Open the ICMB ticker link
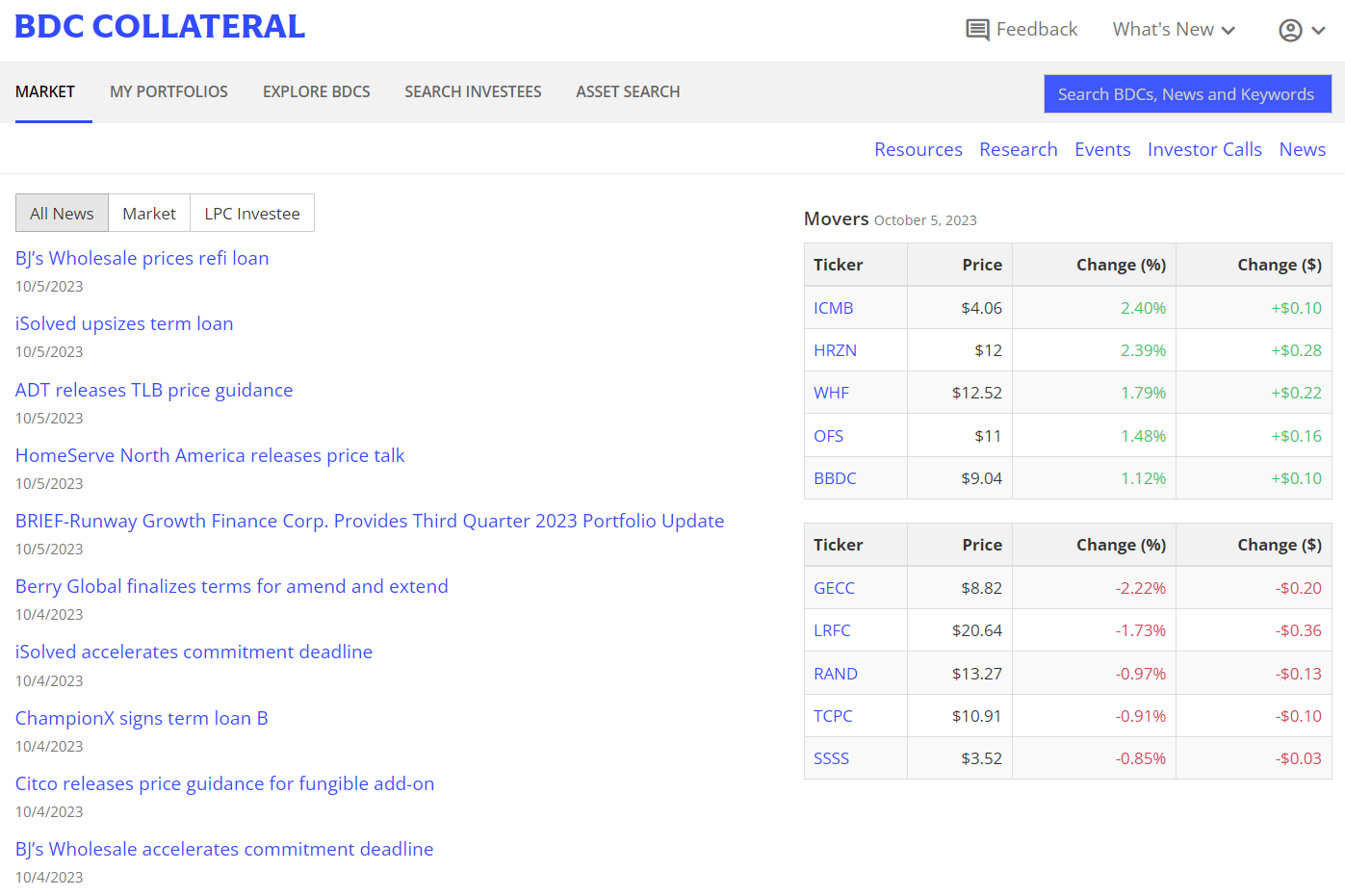Viewport: 1345px width, 896px height. pos(833,308)
